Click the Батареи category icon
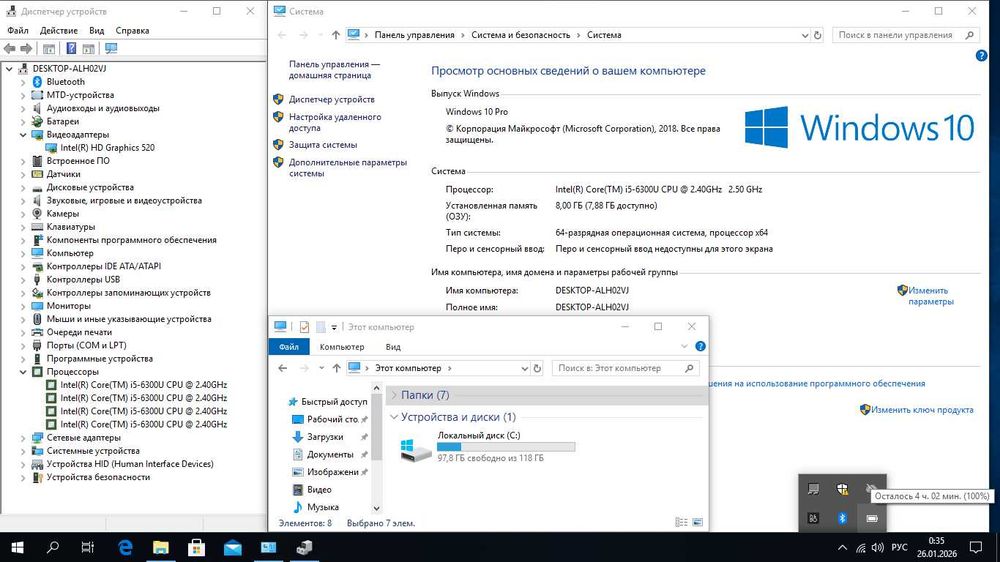 [x=37, y=121]
